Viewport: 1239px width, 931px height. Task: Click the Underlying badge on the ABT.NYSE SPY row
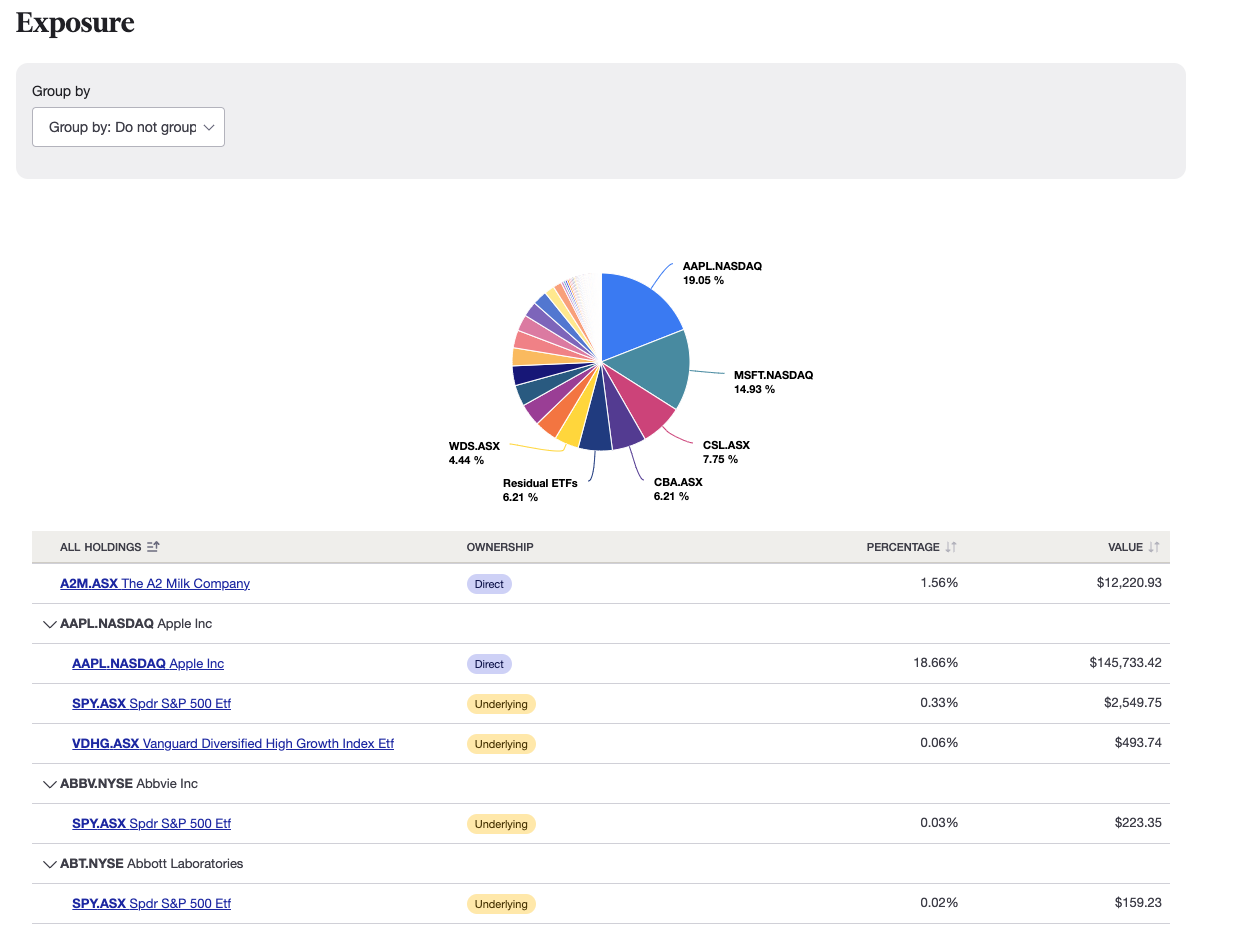pyautogui.click(x=501, y=903)
